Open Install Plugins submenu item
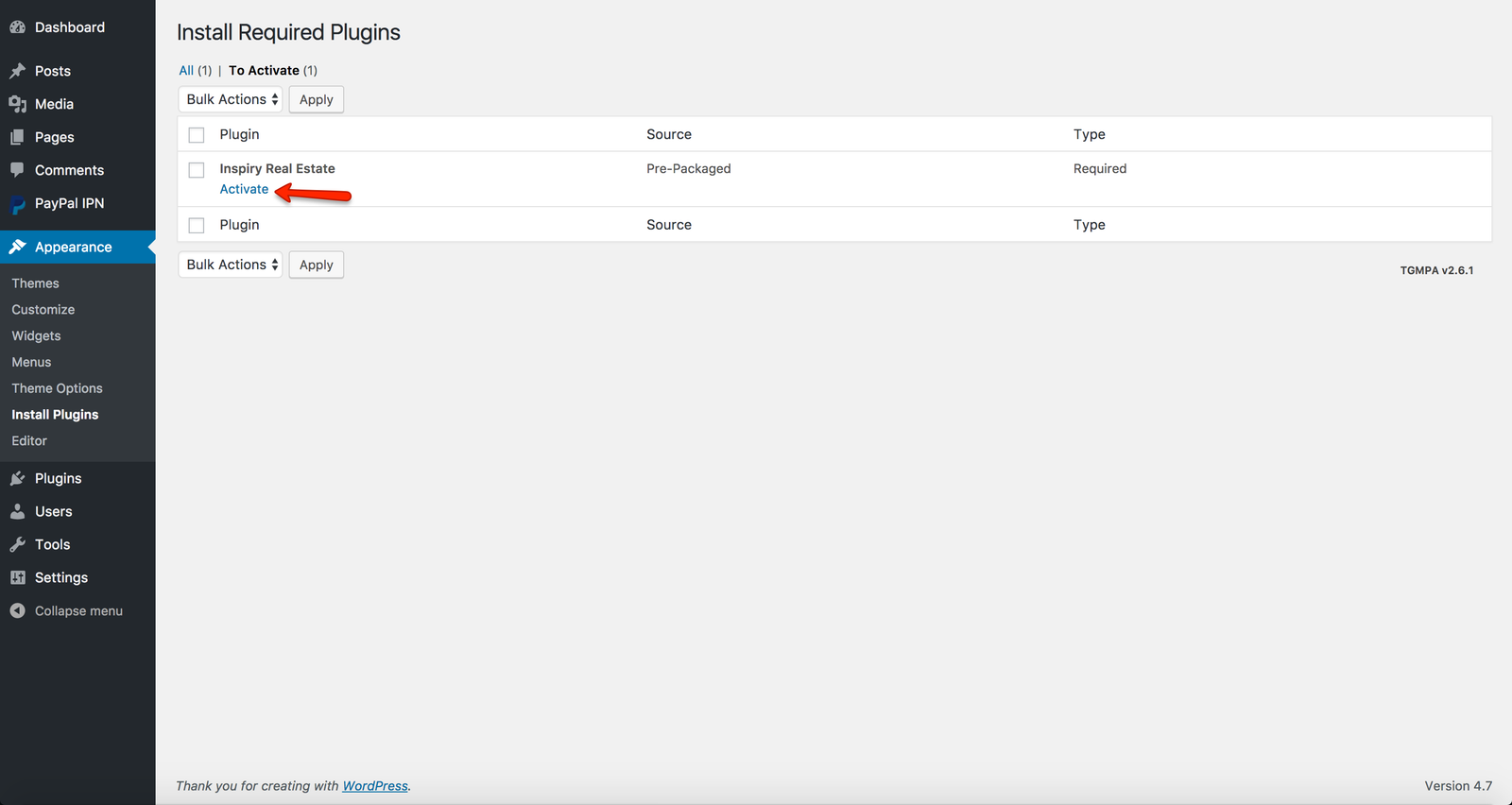The height and width of the screenshot is (805, 1512). (x=55, y=415)
